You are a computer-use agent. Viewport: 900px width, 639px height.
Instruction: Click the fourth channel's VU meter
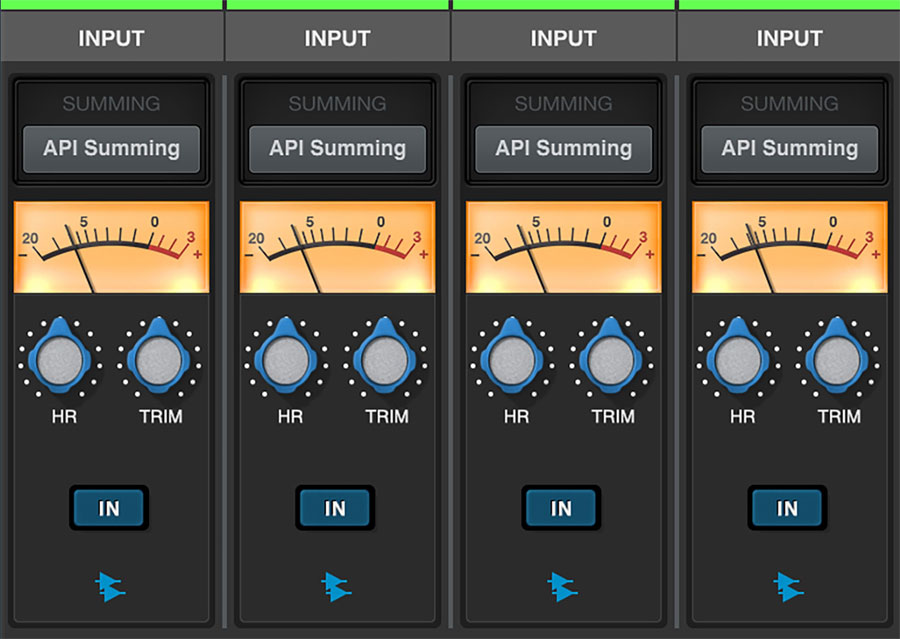790,247
